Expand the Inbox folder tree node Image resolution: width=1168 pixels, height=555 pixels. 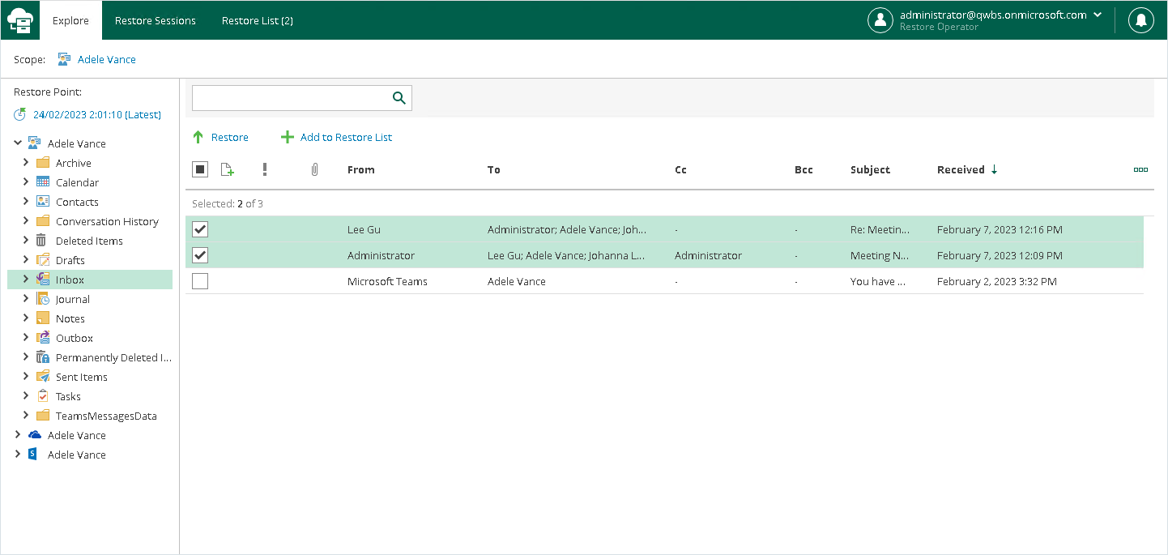point(26,280)
